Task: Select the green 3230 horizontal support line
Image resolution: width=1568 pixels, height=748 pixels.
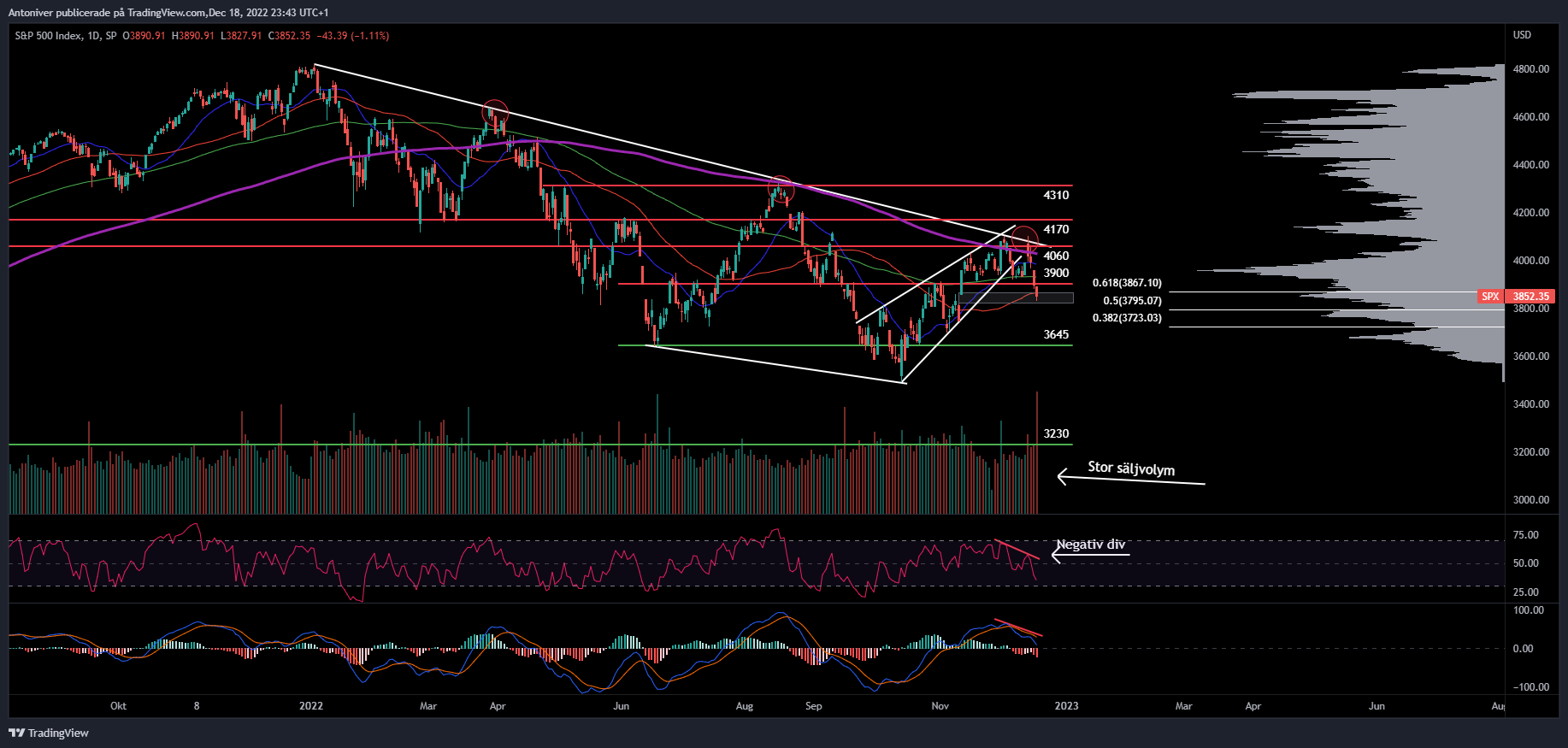Action: pyautogui.click(x=513, y=445)
